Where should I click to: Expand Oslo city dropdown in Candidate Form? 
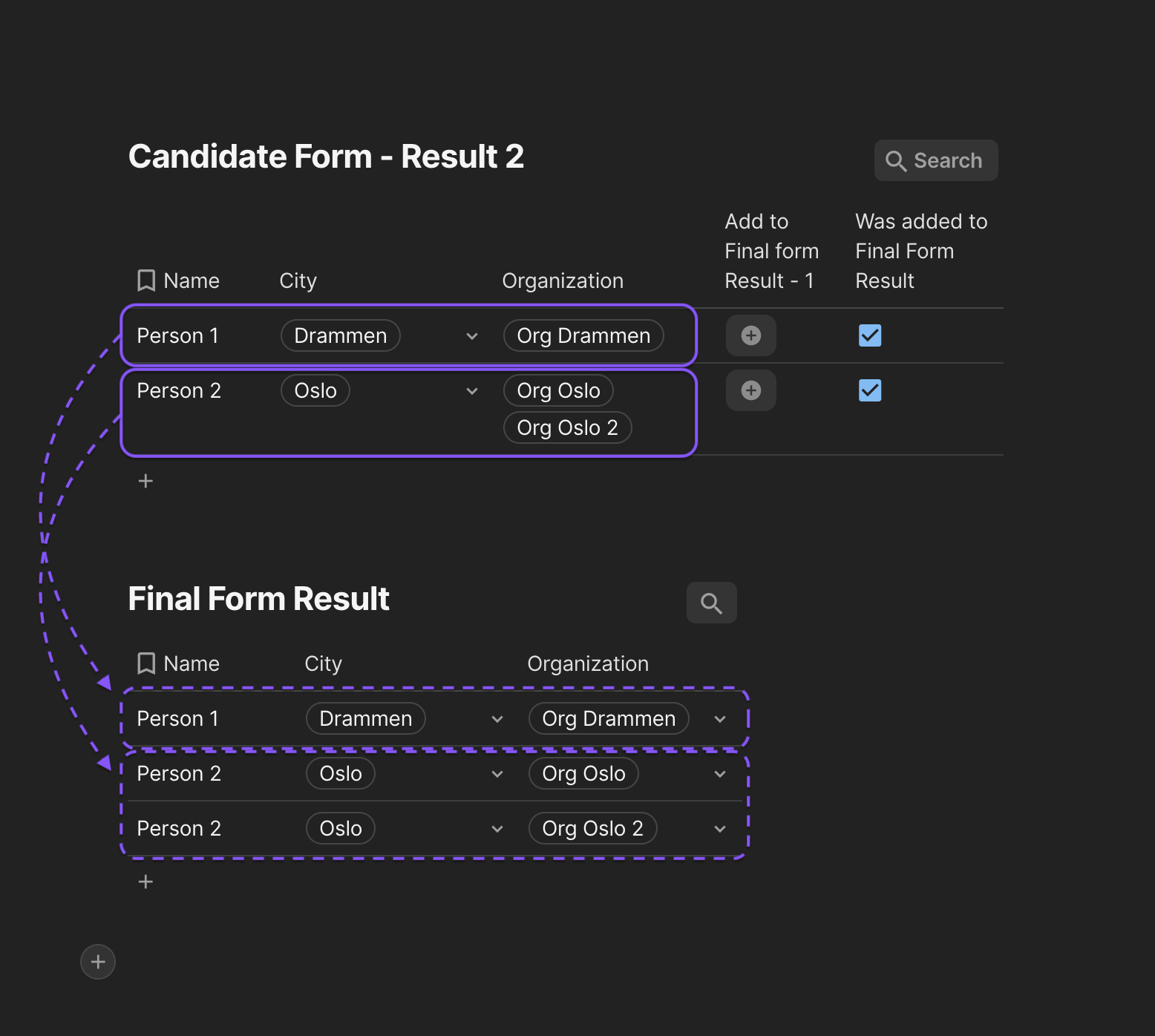click(472, 391)
